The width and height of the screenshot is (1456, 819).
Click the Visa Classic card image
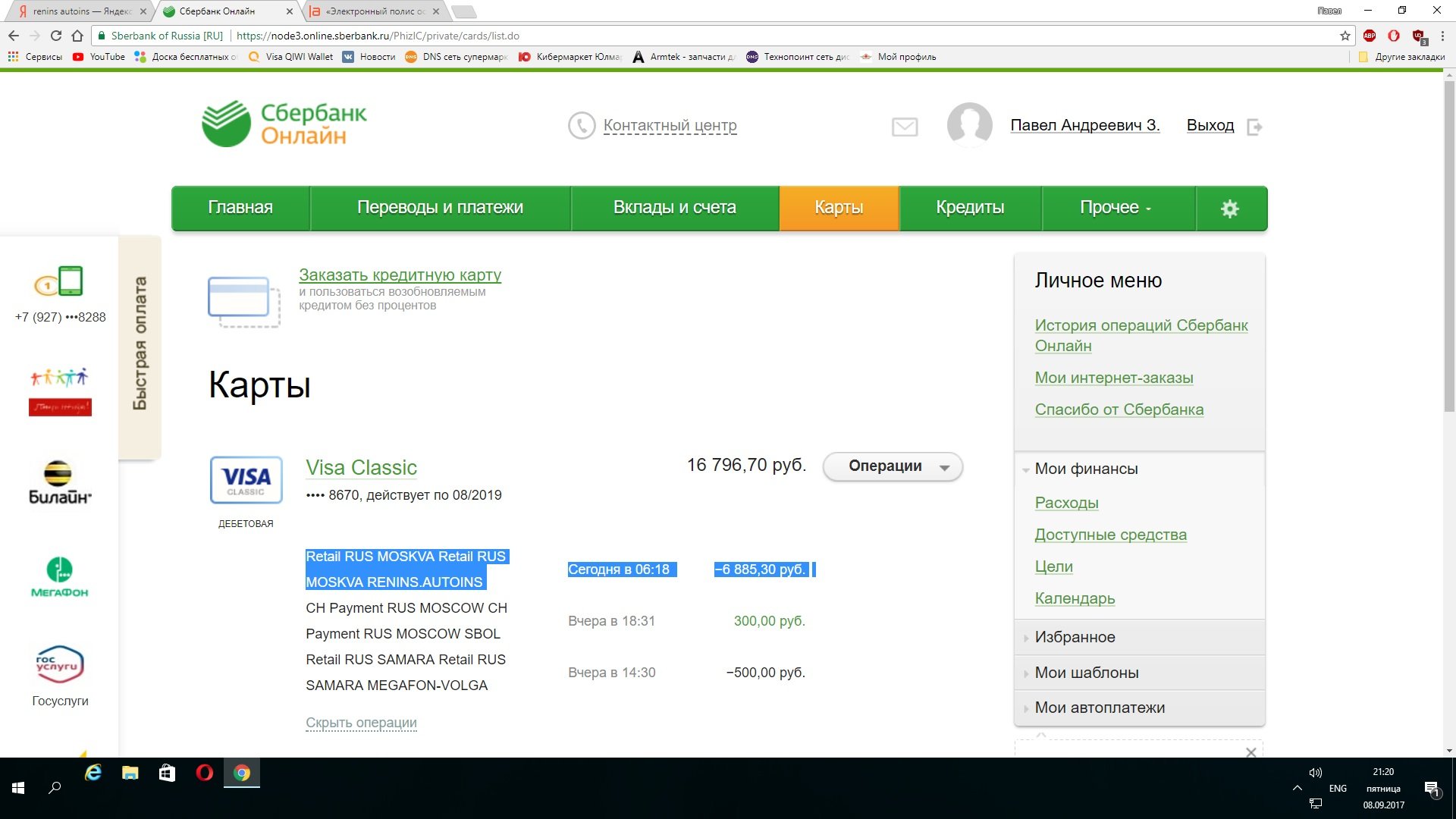click(x=246, y=480)
